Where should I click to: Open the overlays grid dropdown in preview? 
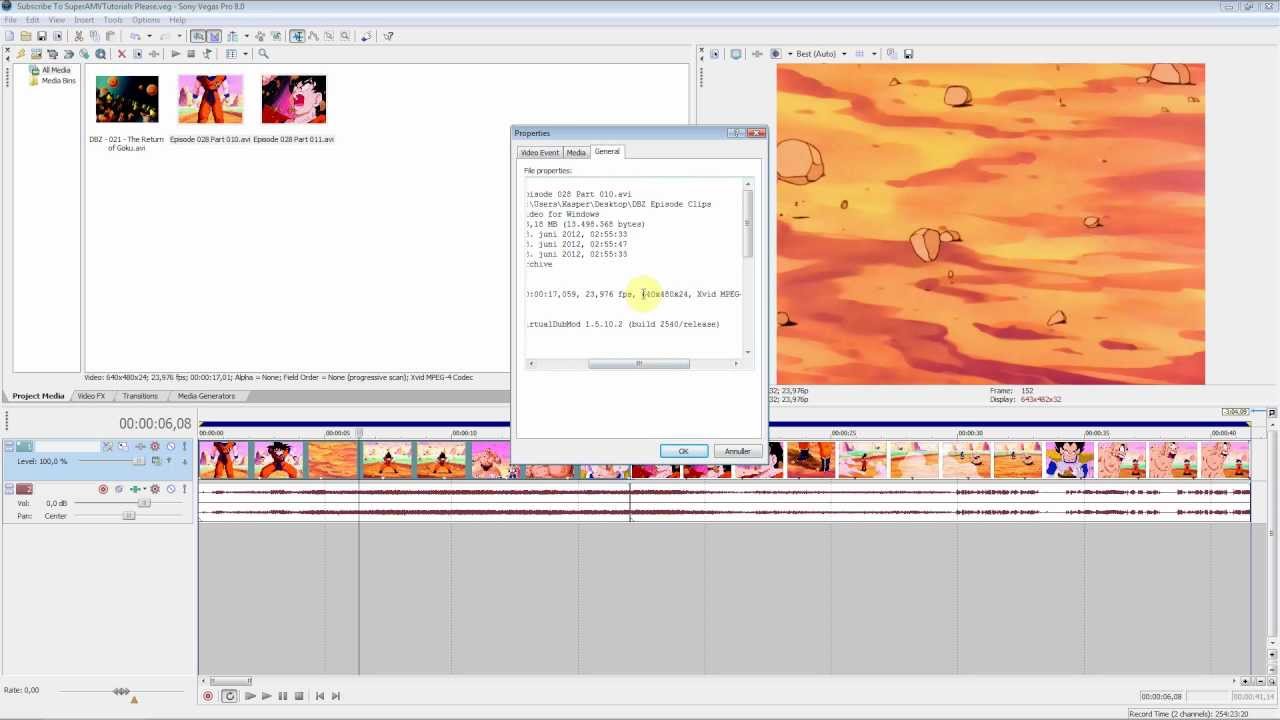pos(874,54)
